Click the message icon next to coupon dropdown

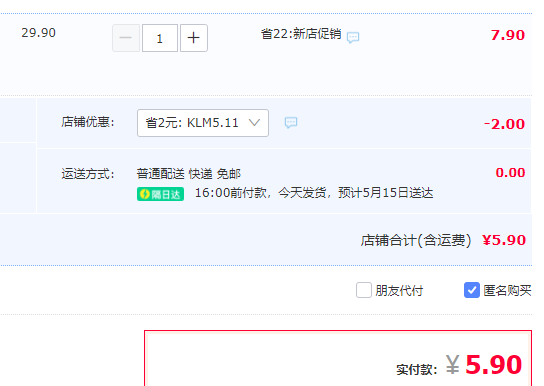pyautogui.click(x=291, y=122)
